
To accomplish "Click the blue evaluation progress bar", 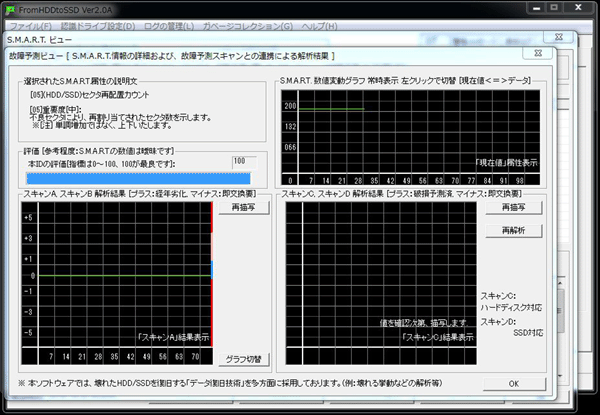I will point(139,179).
